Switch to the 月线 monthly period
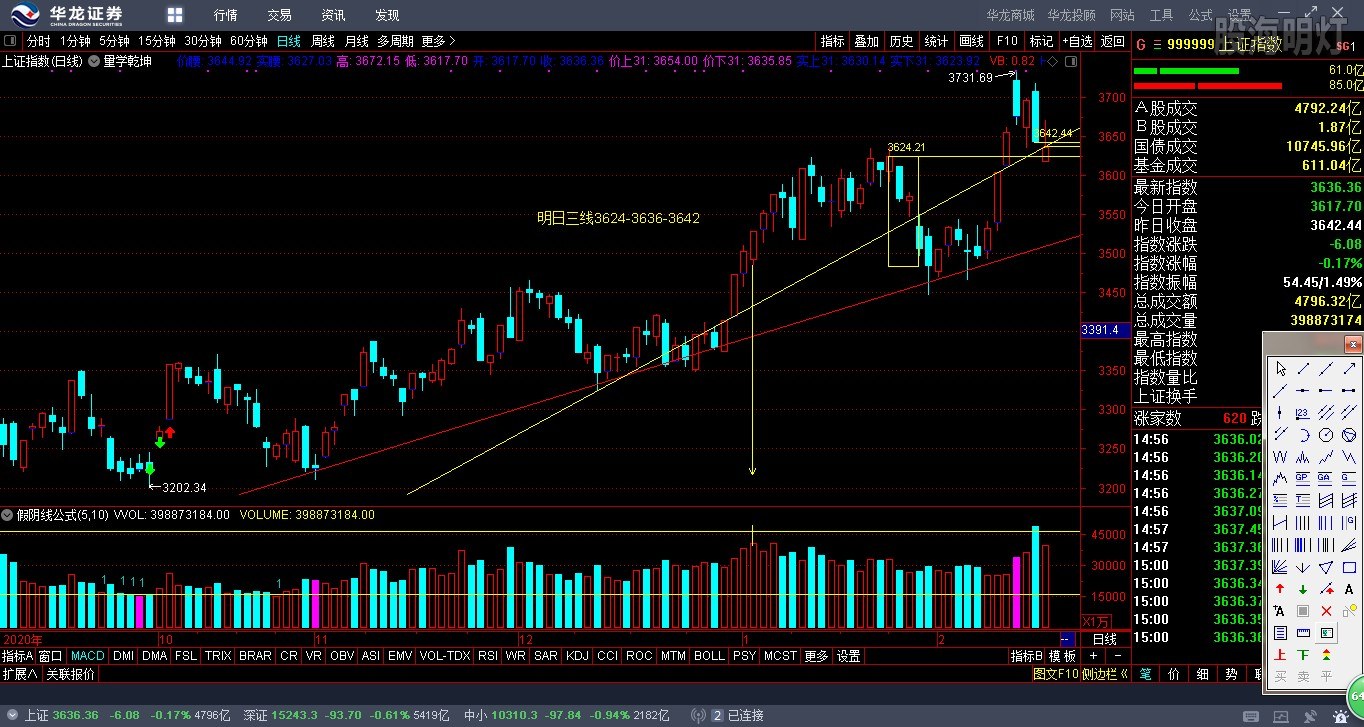 click(357, 41)
